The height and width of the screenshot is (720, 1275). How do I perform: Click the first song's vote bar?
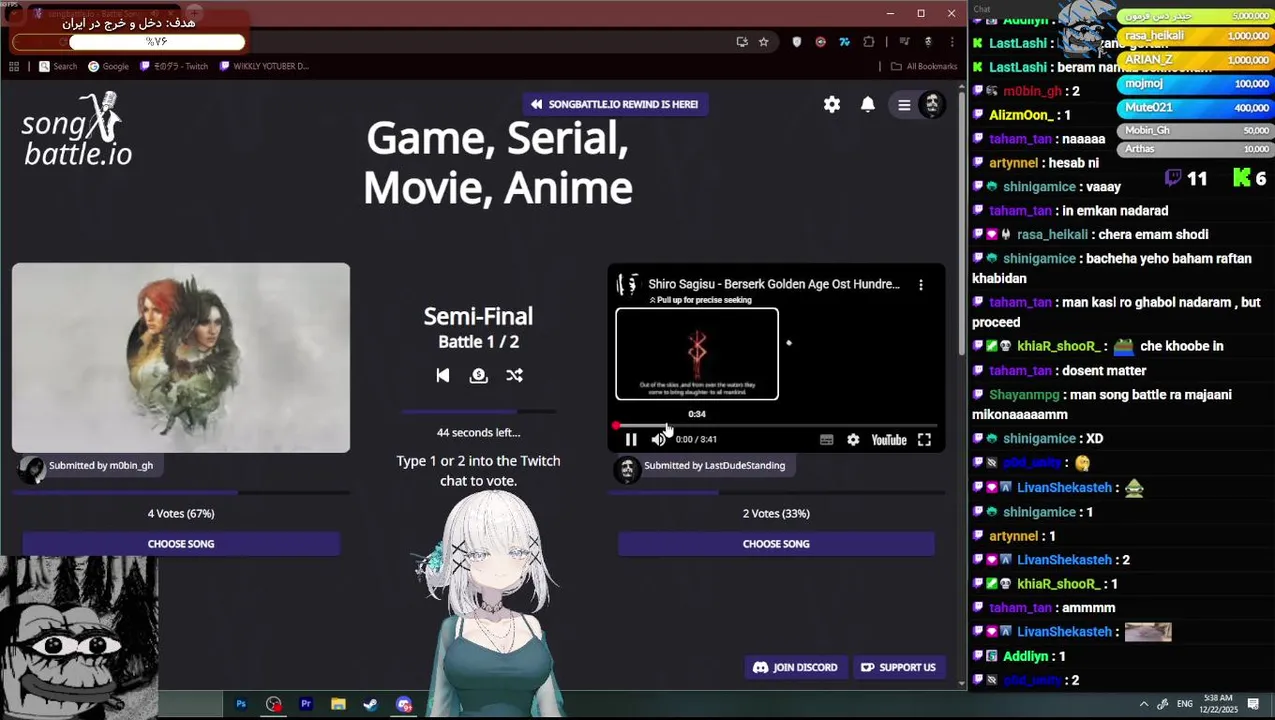click(x=181, y=492)
